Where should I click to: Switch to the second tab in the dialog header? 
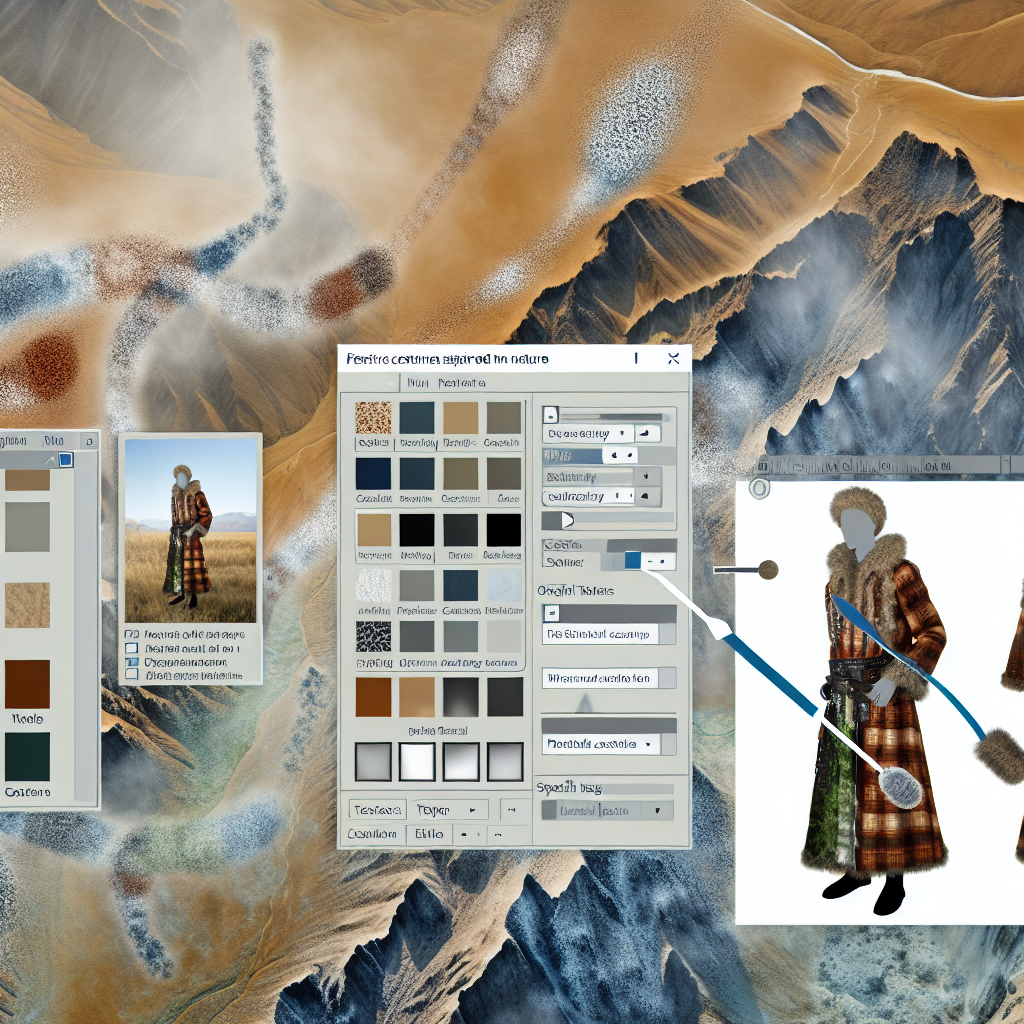[x=460, y=383]
